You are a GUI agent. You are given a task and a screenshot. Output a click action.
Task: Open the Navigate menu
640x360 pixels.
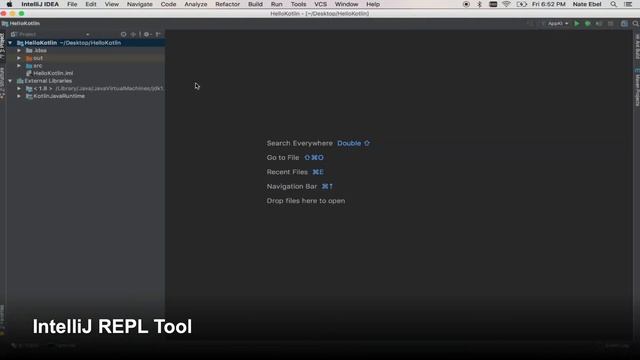140,4
